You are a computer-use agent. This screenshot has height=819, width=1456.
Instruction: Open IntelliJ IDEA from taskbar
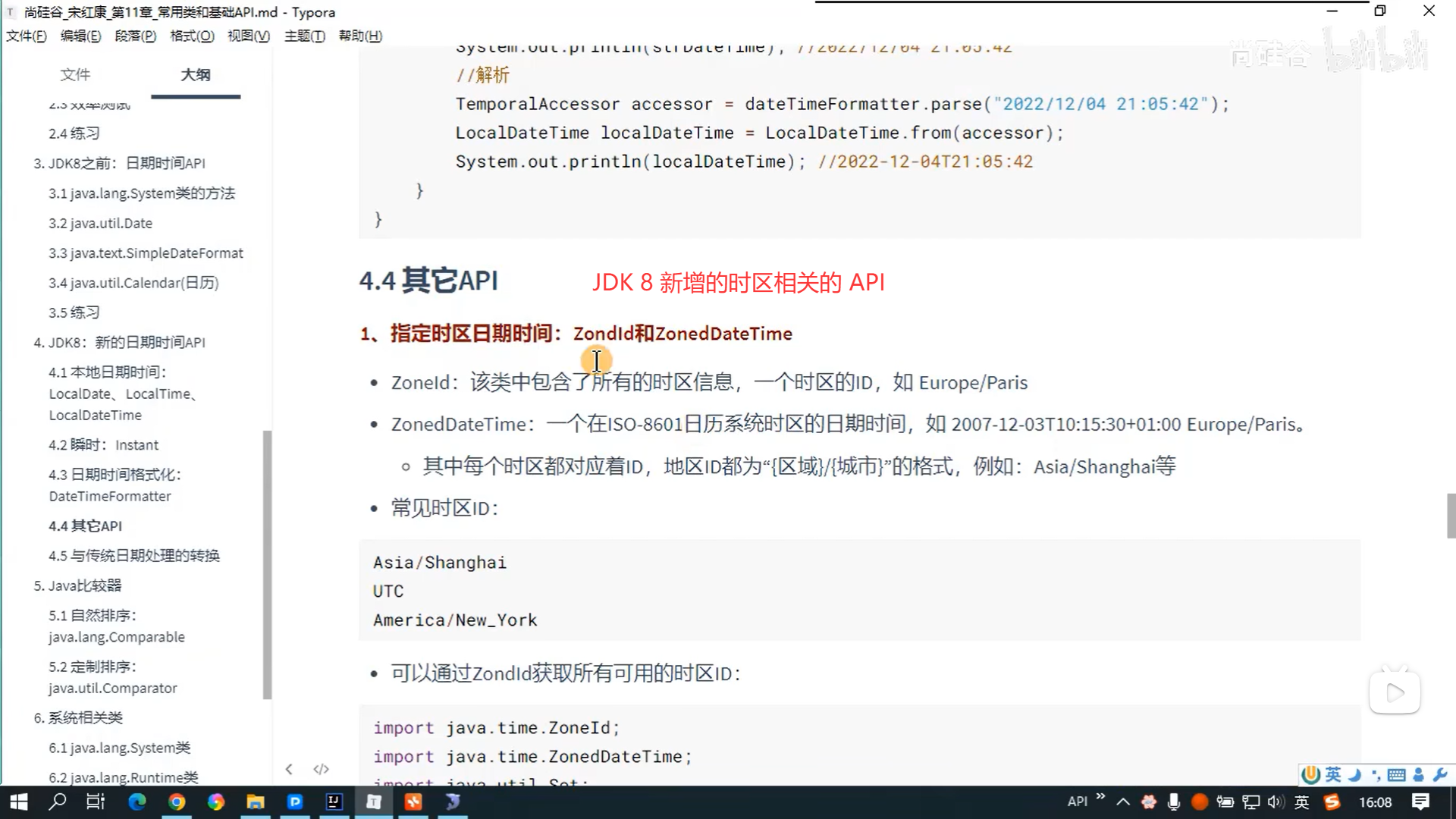(334, 802)
